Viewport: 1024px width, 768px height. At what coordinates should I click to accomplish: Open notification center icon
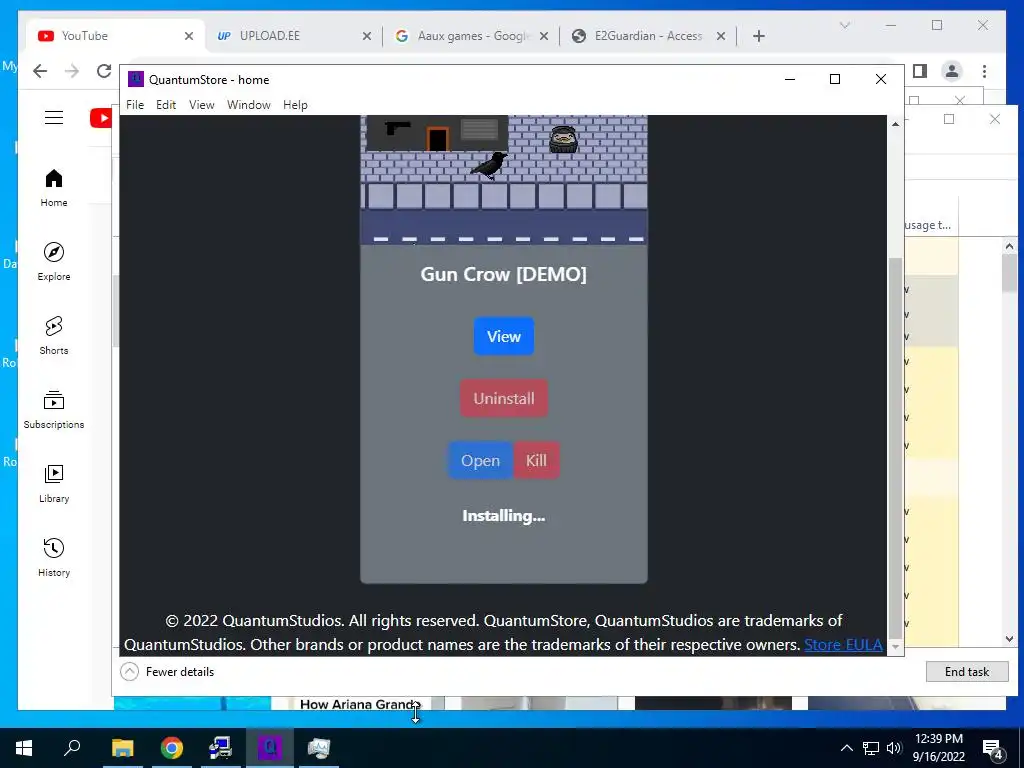coord(993,749)
